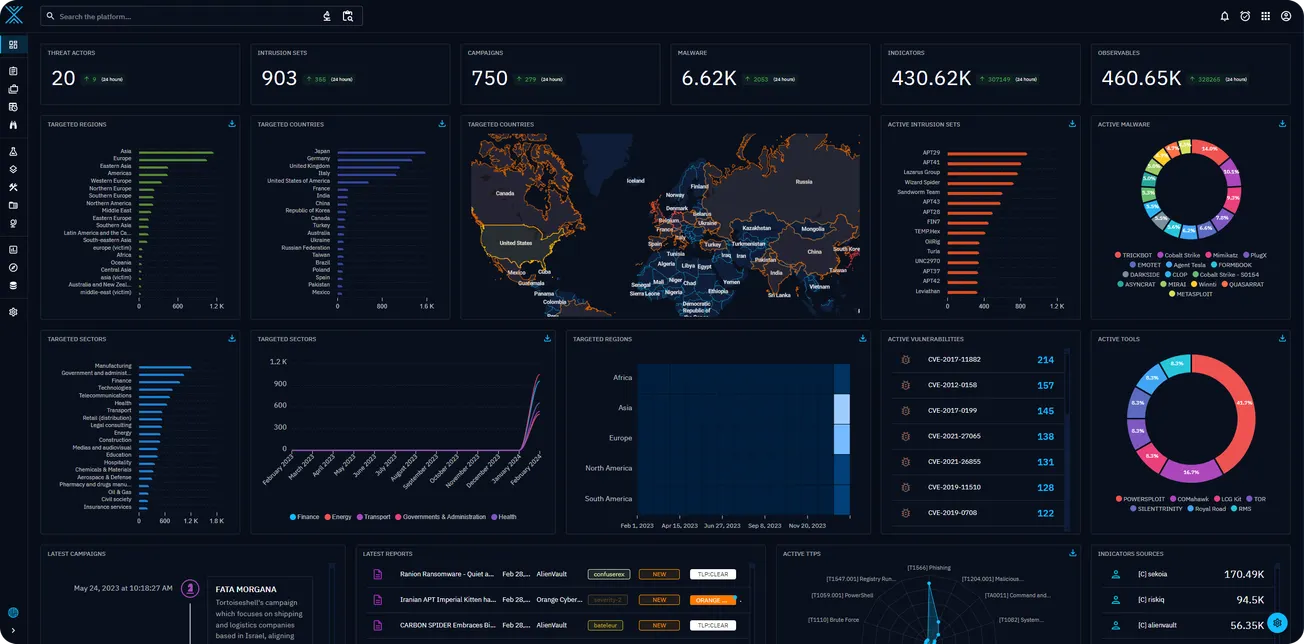Click the floating blue settings button
This screenshot has width=1304, height=644.
(1277, 622)
